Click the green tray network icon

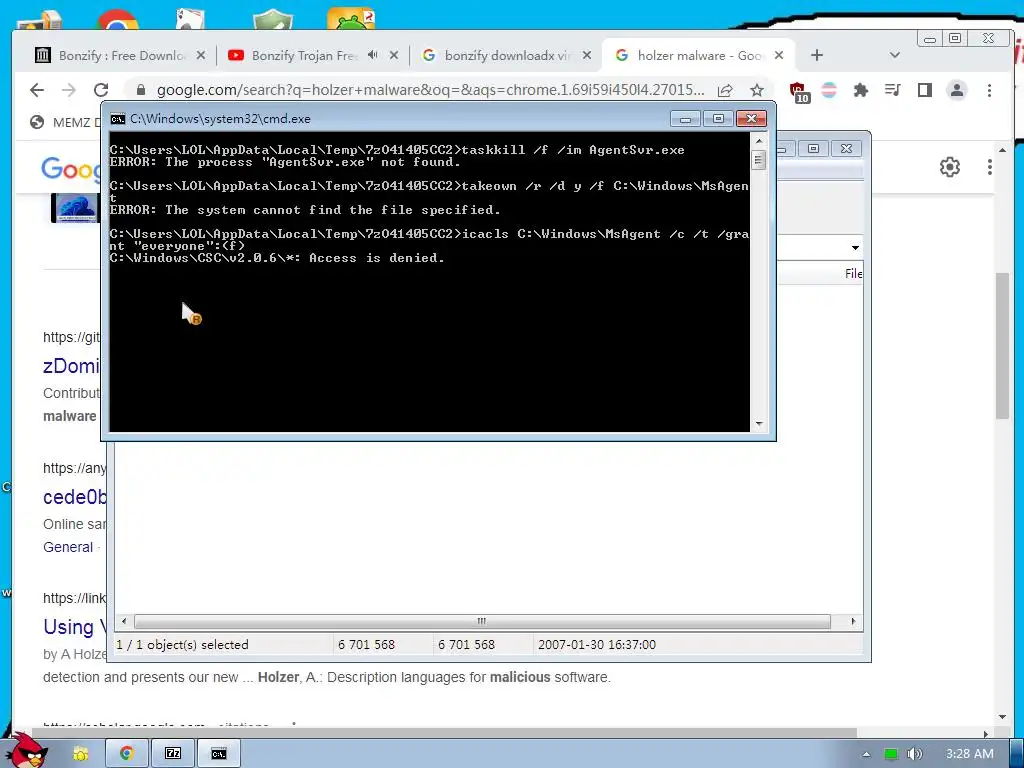point(890,754)
